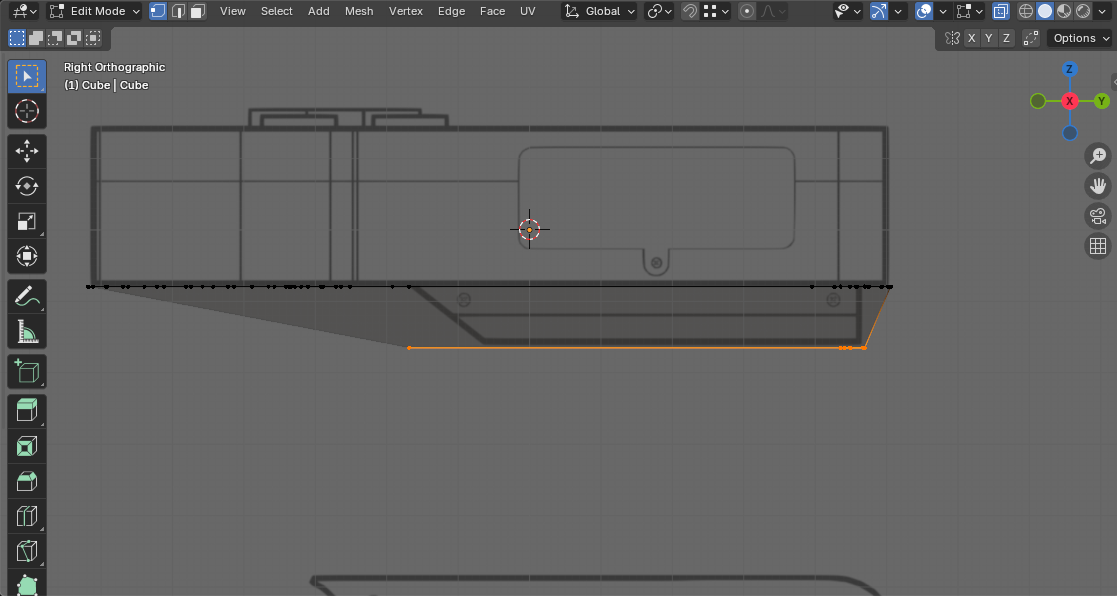The image size is (1117, 596).
Task: Open the Add menu
Action: (x=318, y=11)
